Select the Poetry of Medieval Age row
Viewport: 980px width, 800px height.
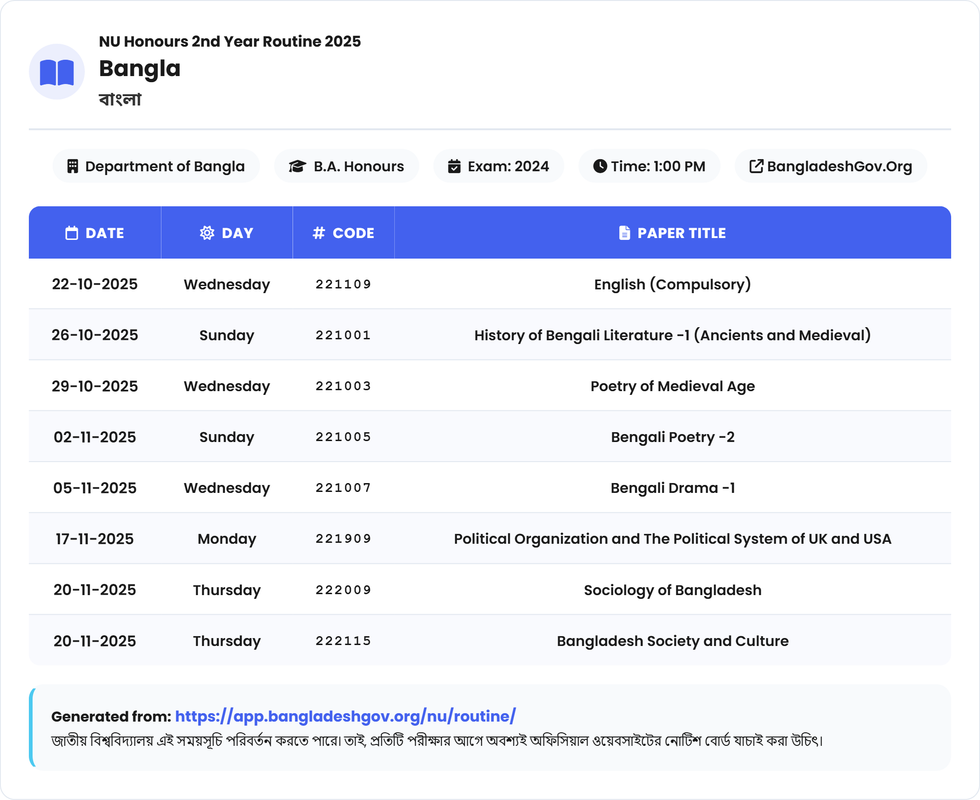[672, 386]
